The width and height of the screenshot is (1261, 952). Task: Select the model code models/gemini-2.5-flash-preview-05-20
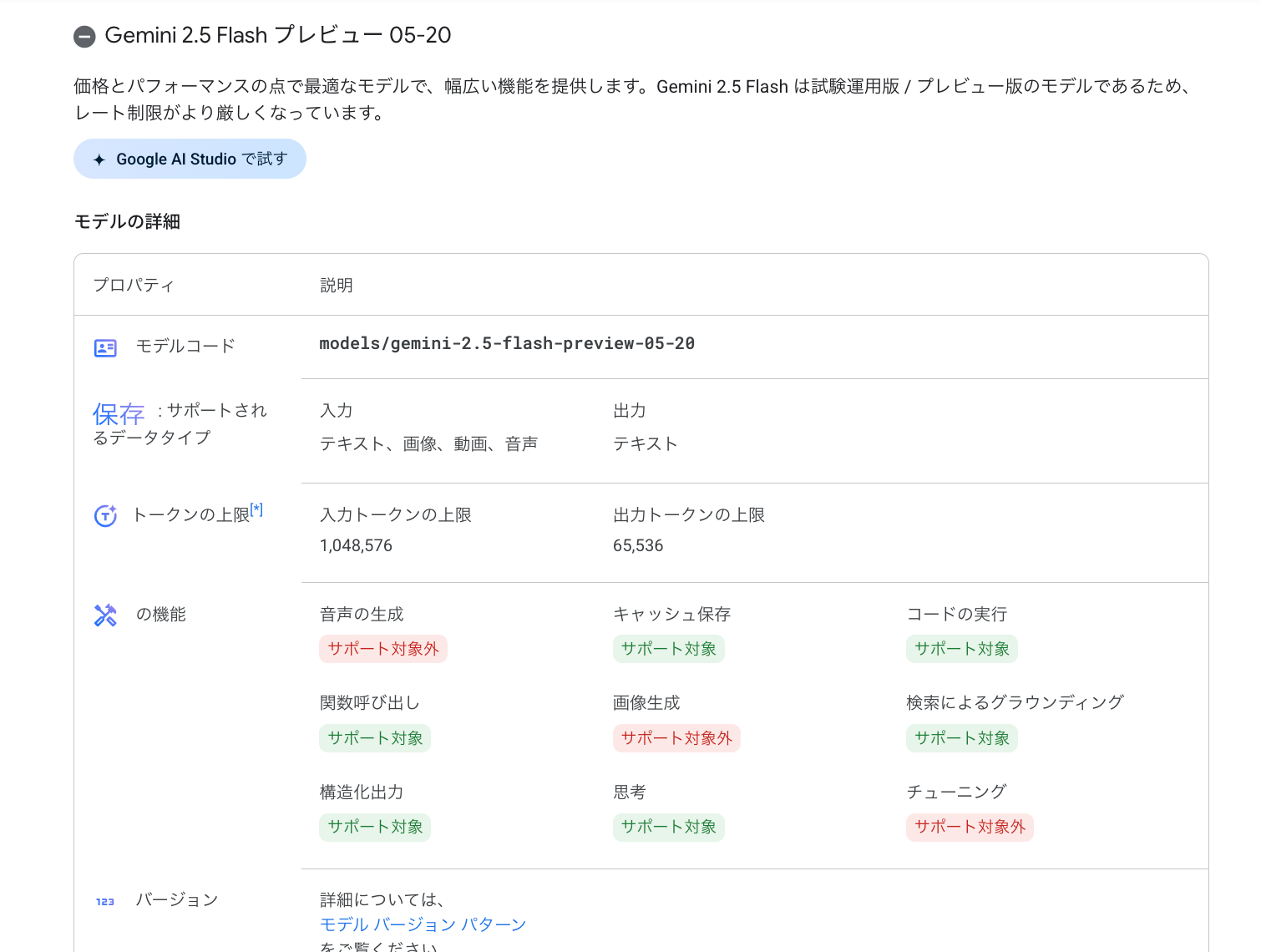tap(507, 343)
